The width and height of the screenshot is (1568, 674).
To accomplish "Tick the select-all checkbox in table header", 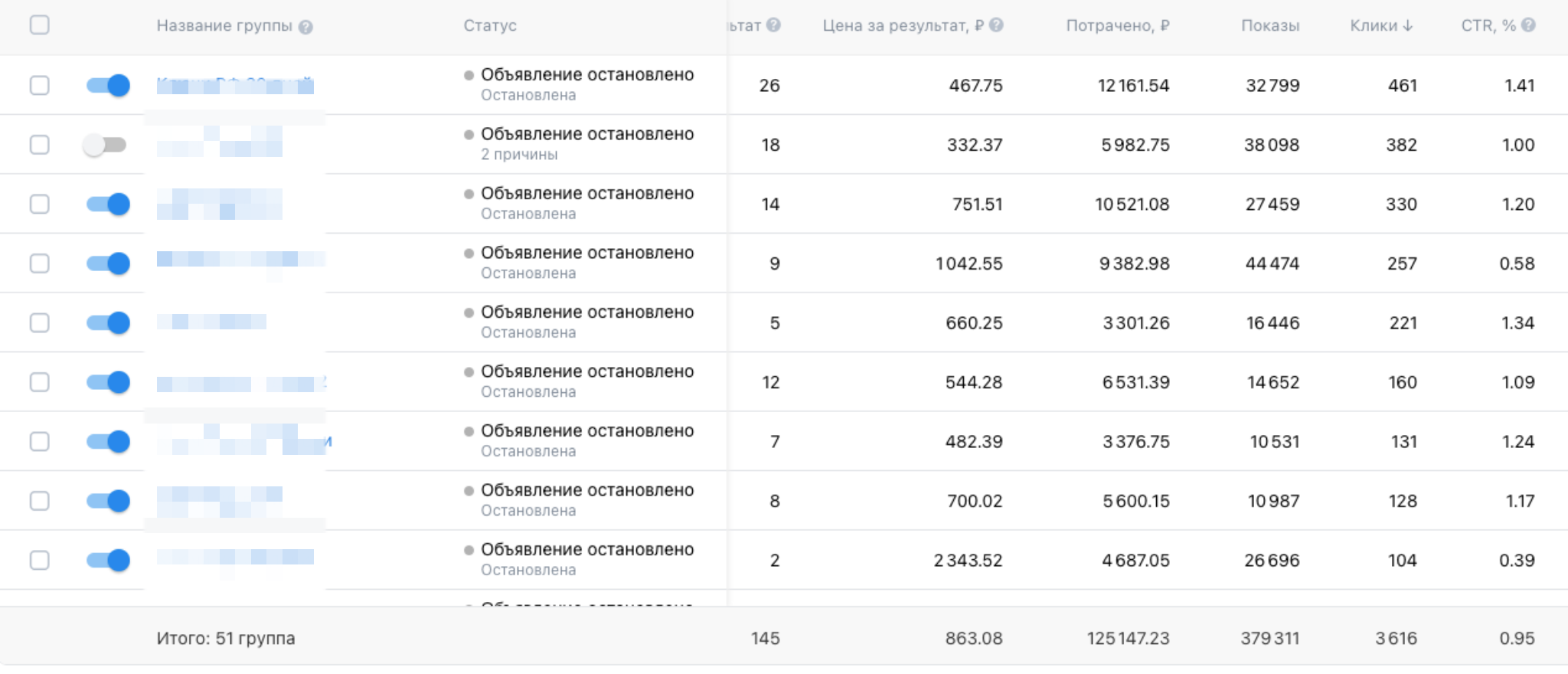I will click(39, 25).
